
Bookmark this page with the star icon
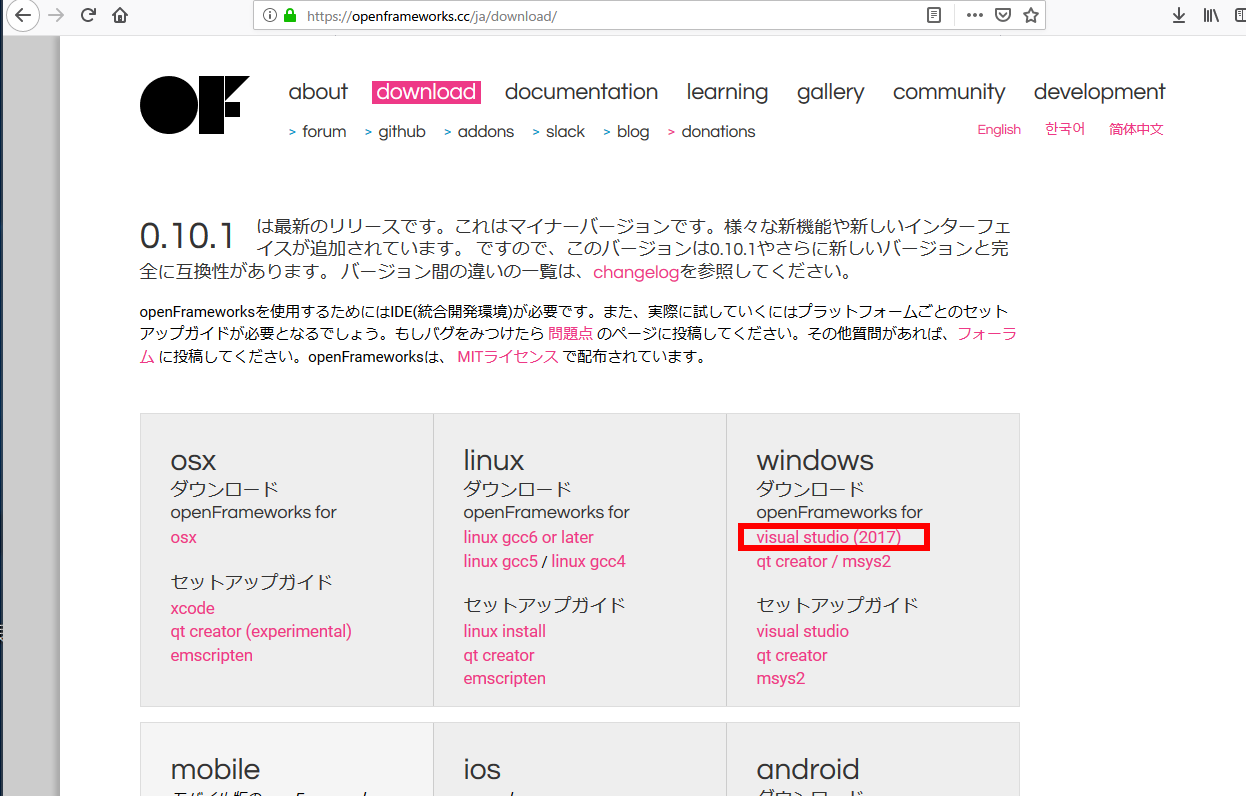point(1031,15)
